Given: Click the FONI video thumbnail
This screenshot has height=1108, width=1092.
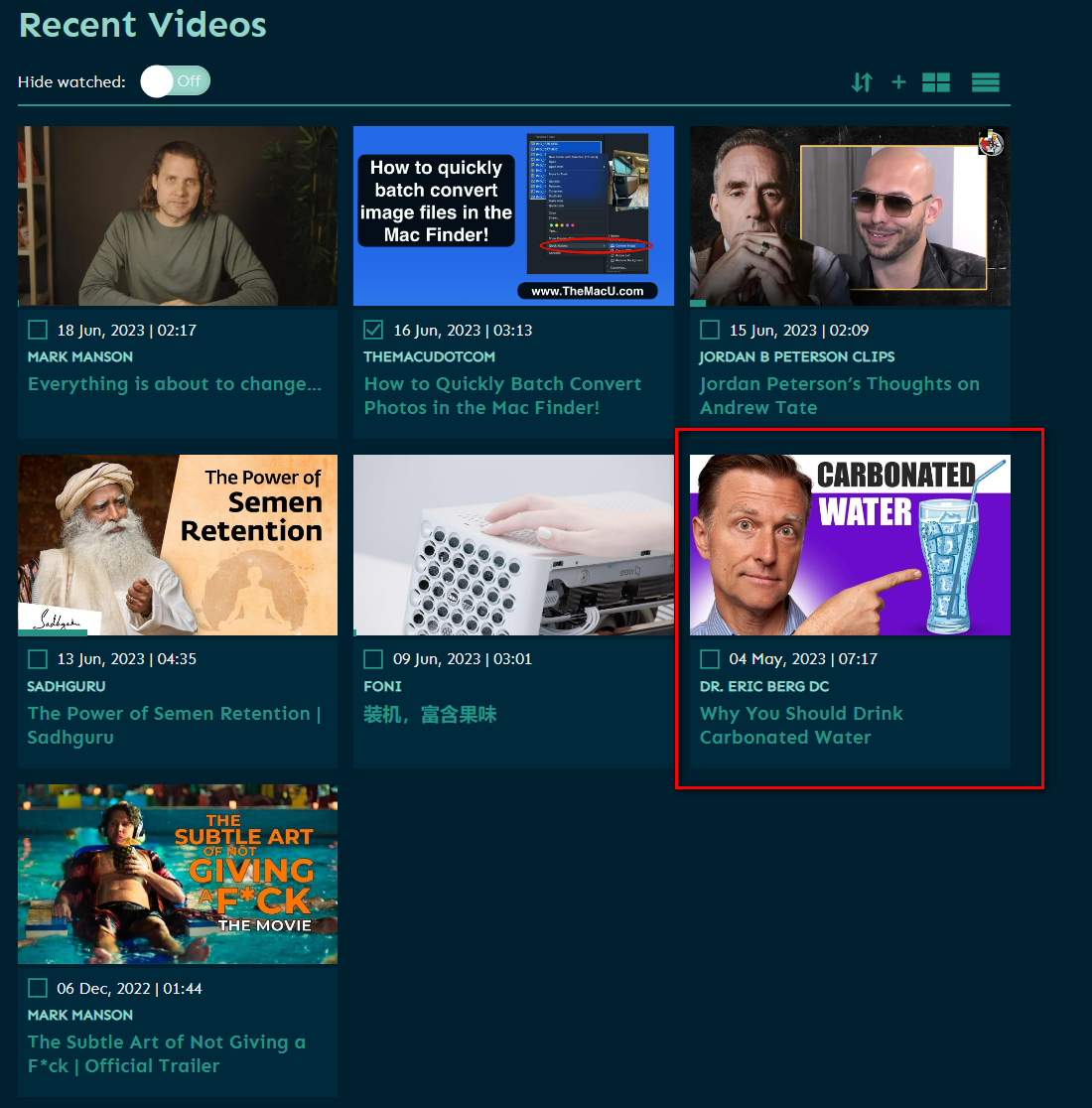Looking at the screenshot, I should tap(513, 545).
